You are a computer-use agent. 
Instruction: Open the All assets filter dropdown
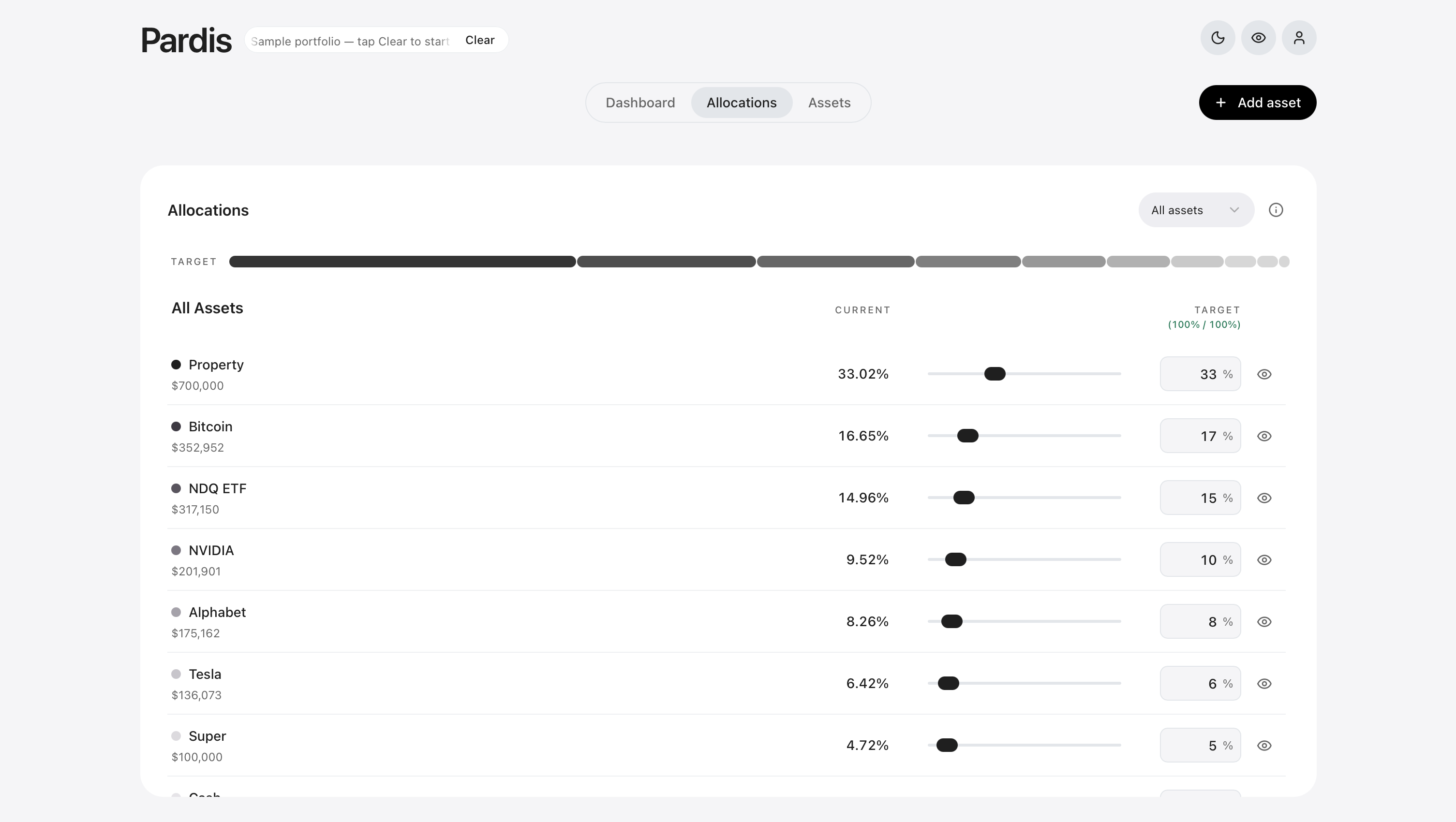pos(1196,210)
